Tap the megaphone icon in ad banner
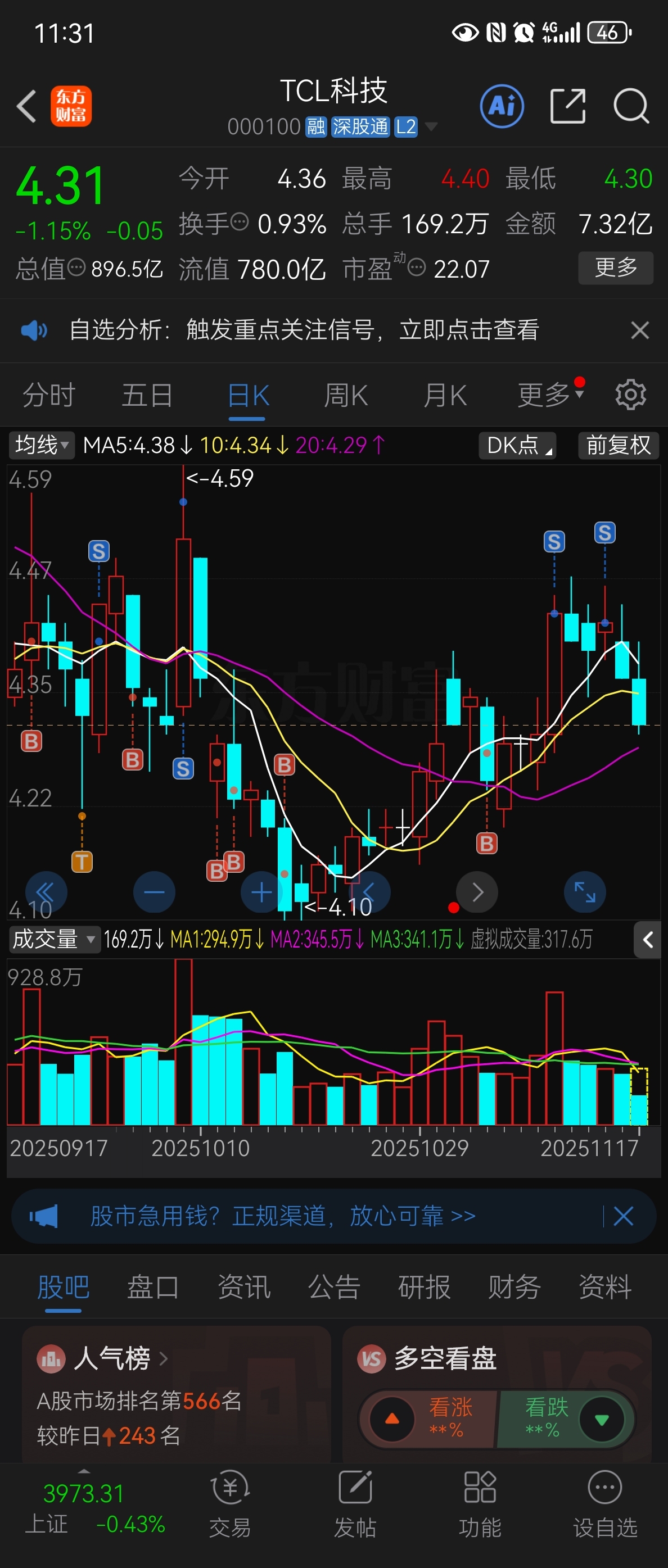This screenshot has width=668, height=1568. 44,1216
